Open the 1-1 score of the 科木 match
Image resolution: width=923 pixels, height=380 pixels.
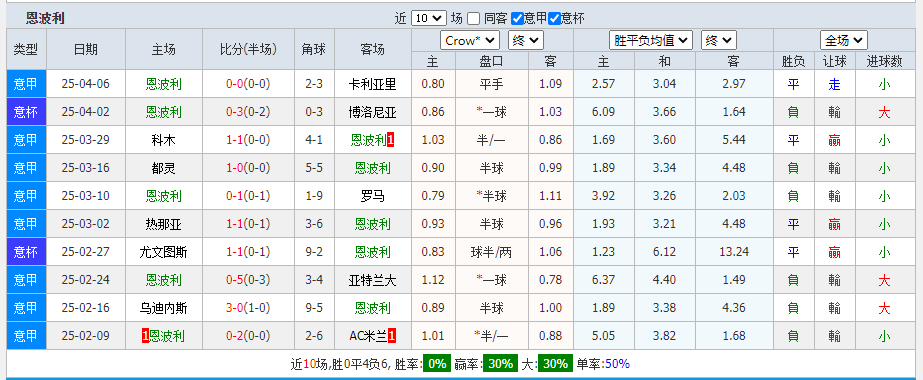235,140
